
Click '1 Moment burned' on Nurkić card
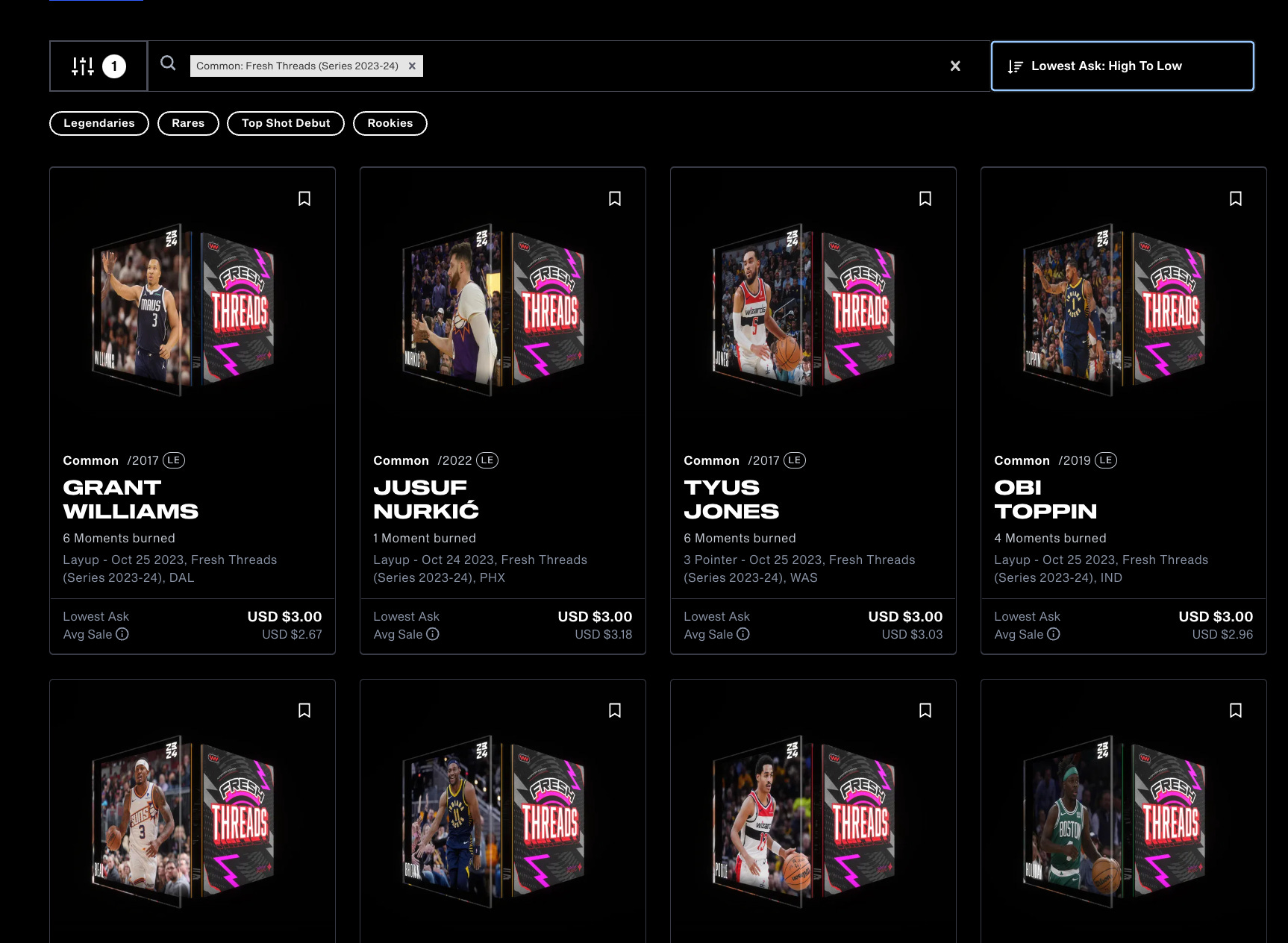pos(425,538)
